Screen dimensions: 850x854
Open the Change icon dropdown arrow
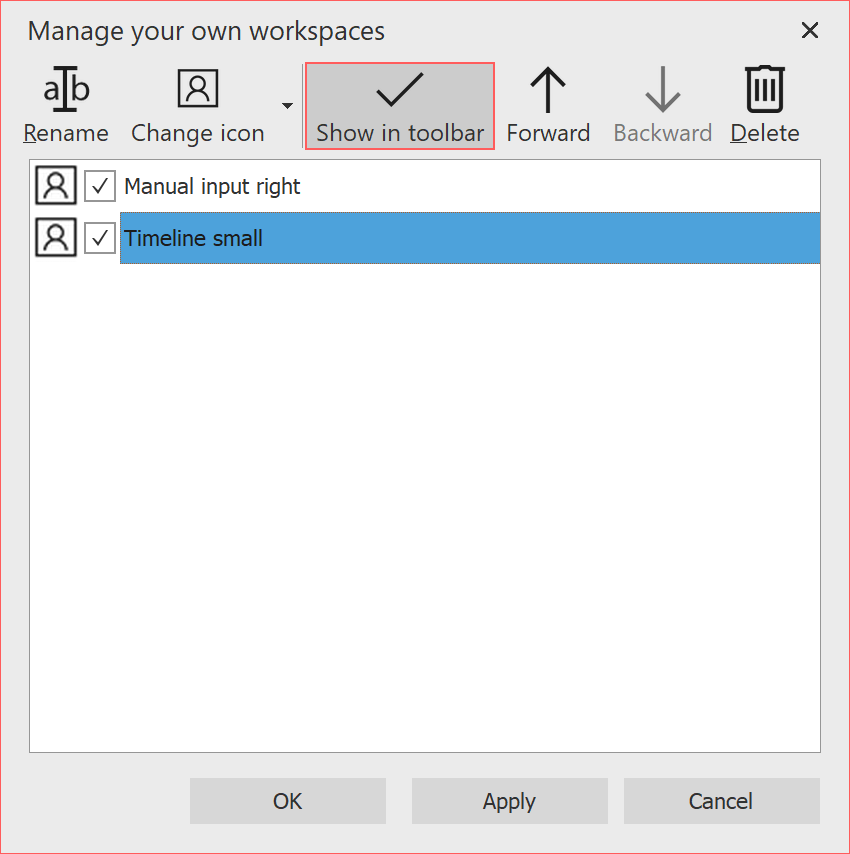(x=287, y=105)
